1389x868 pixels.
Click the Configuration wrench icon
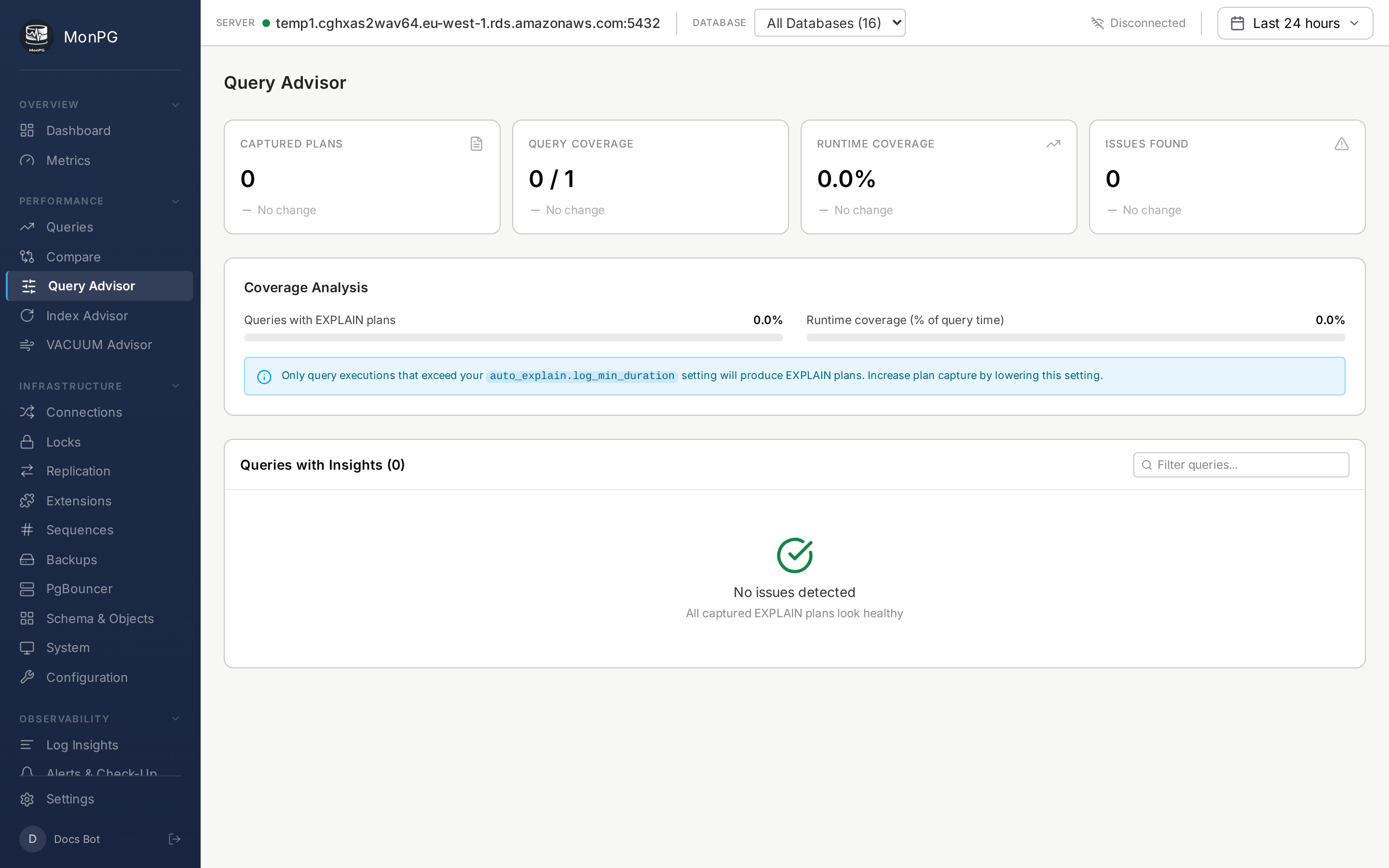click(x=27, y=677)
